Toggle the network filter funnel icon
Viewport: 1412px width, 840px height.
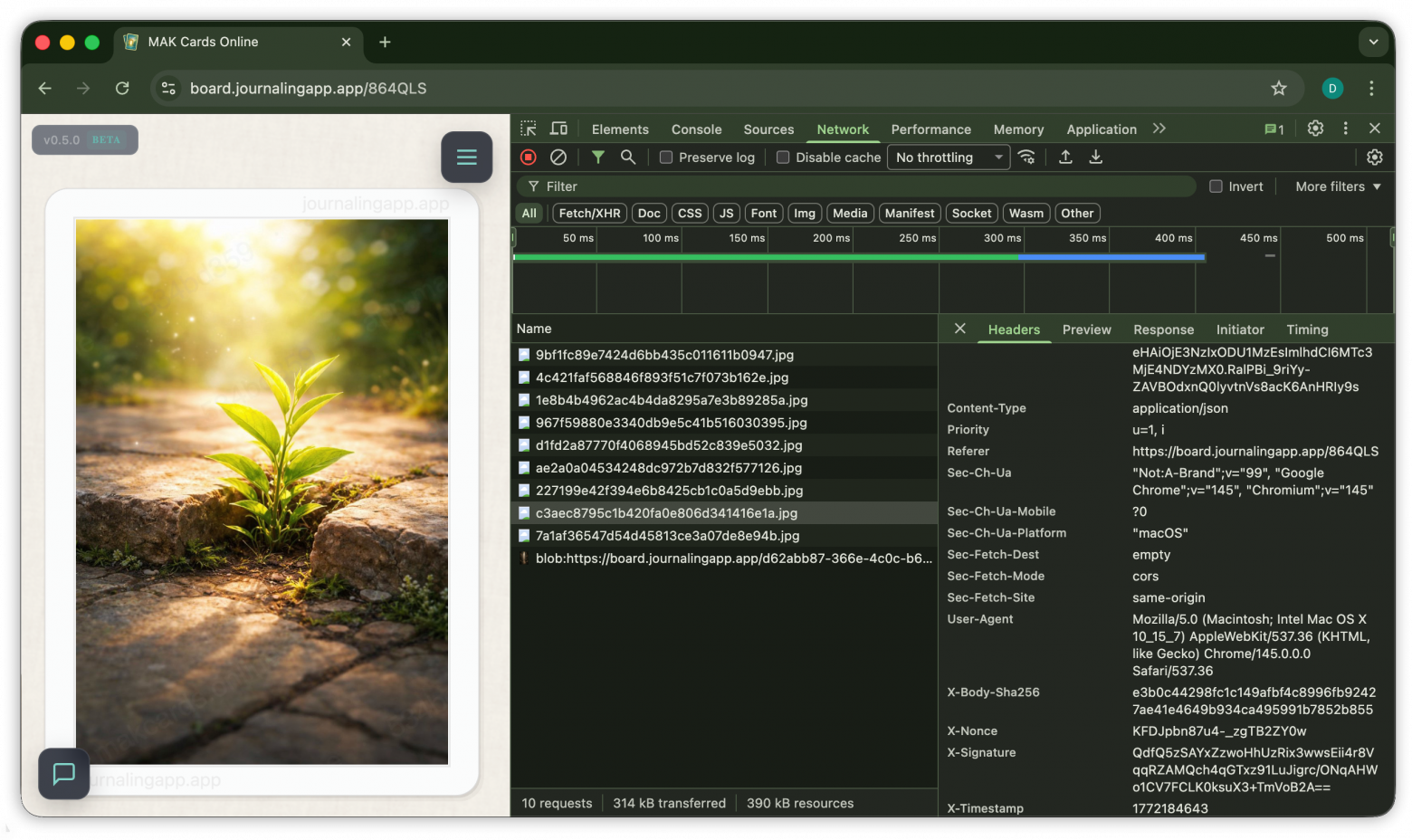(597, 157)
